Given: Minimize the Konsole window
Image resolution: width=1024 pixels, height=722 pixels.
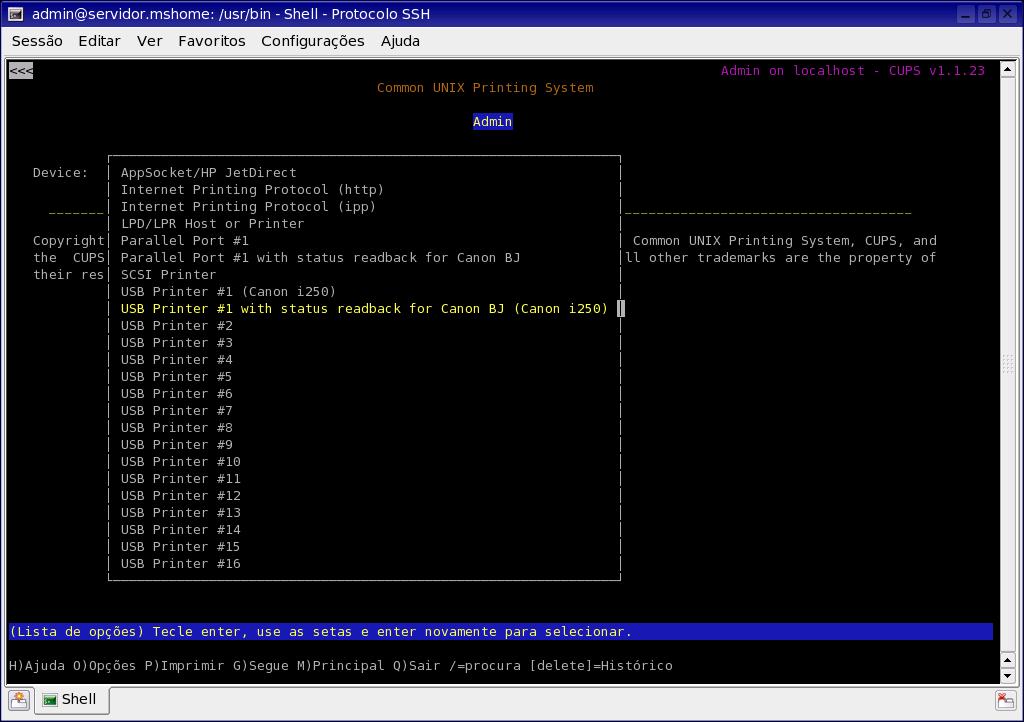Looking at the screenshot, I should [x=965, y=14].
